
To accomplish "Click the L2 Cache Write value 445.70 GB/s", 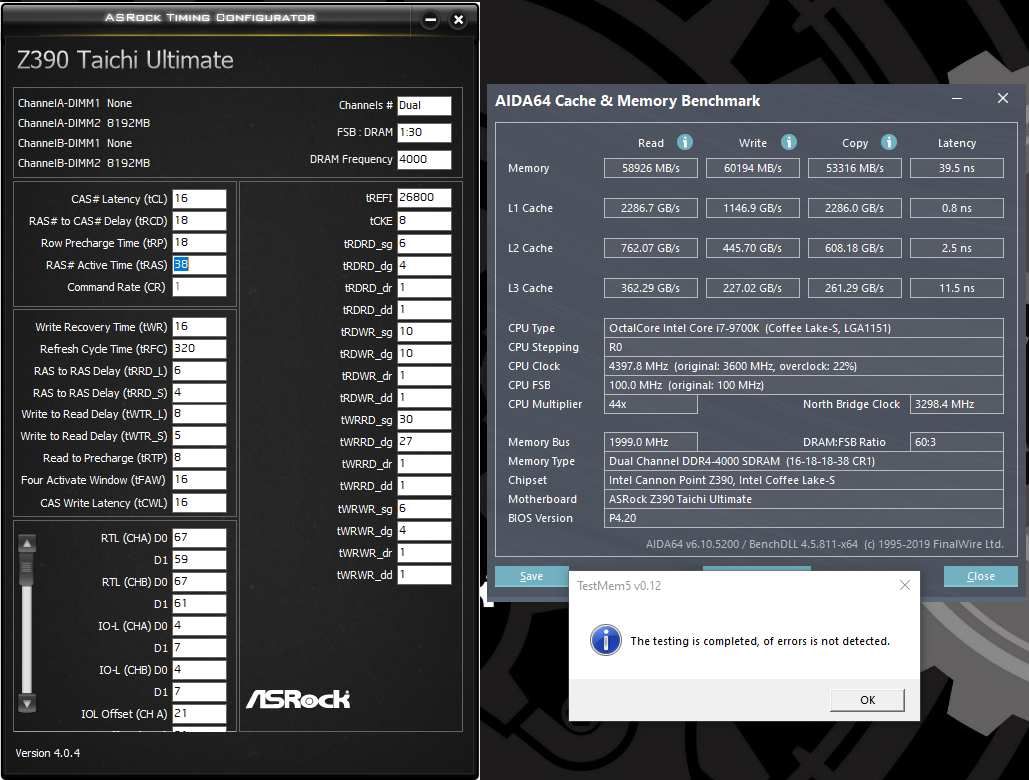I will [x=753, y=248].
